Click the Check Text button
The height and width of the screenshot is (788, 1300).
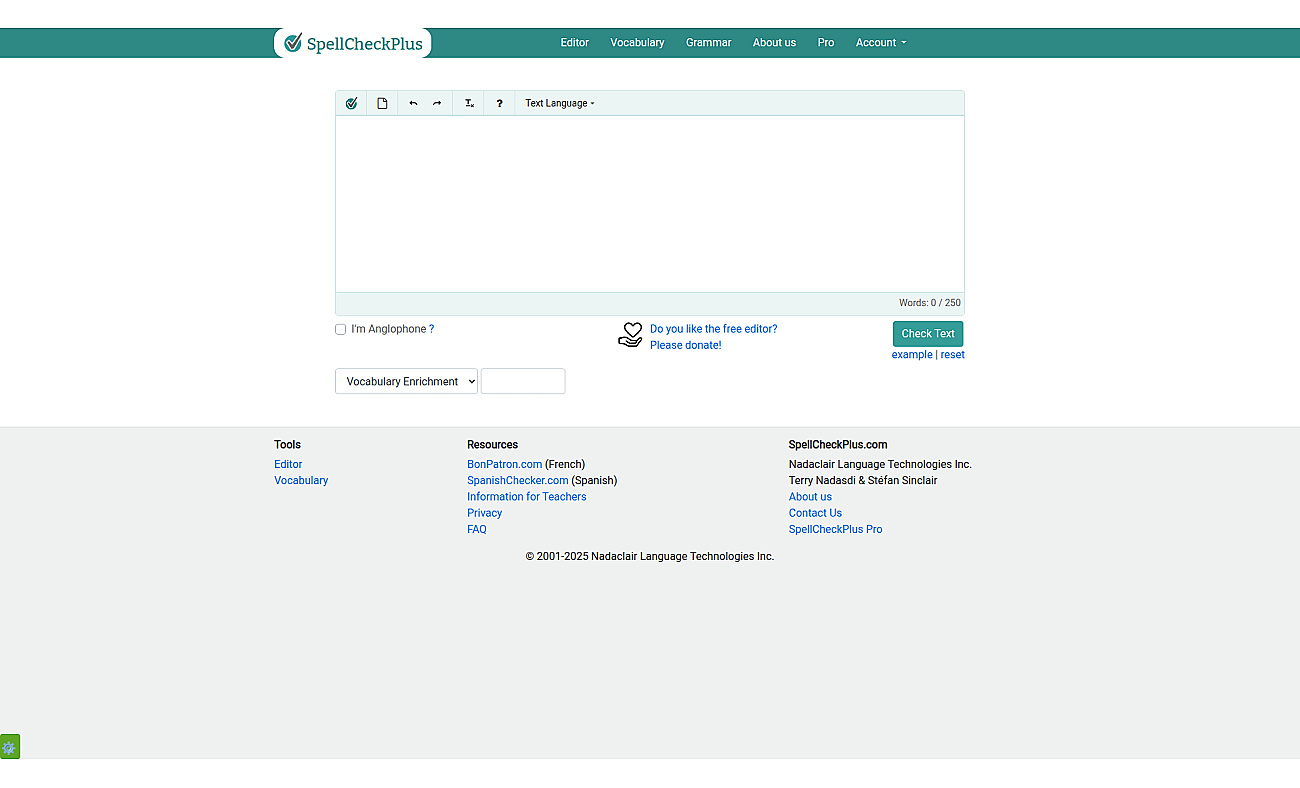(x=928, y=334)
